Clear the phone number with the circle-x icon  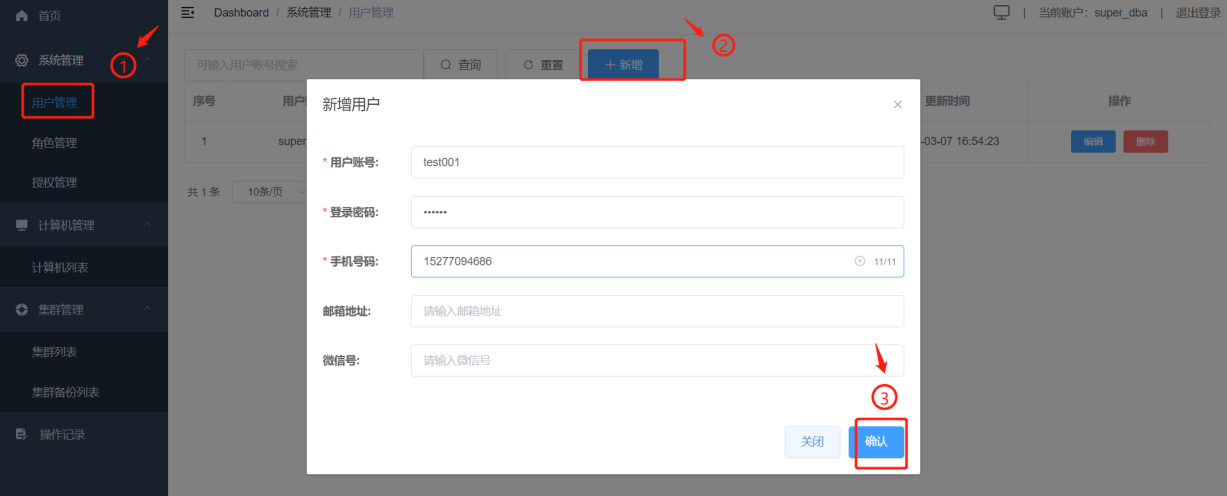point(859,261)
